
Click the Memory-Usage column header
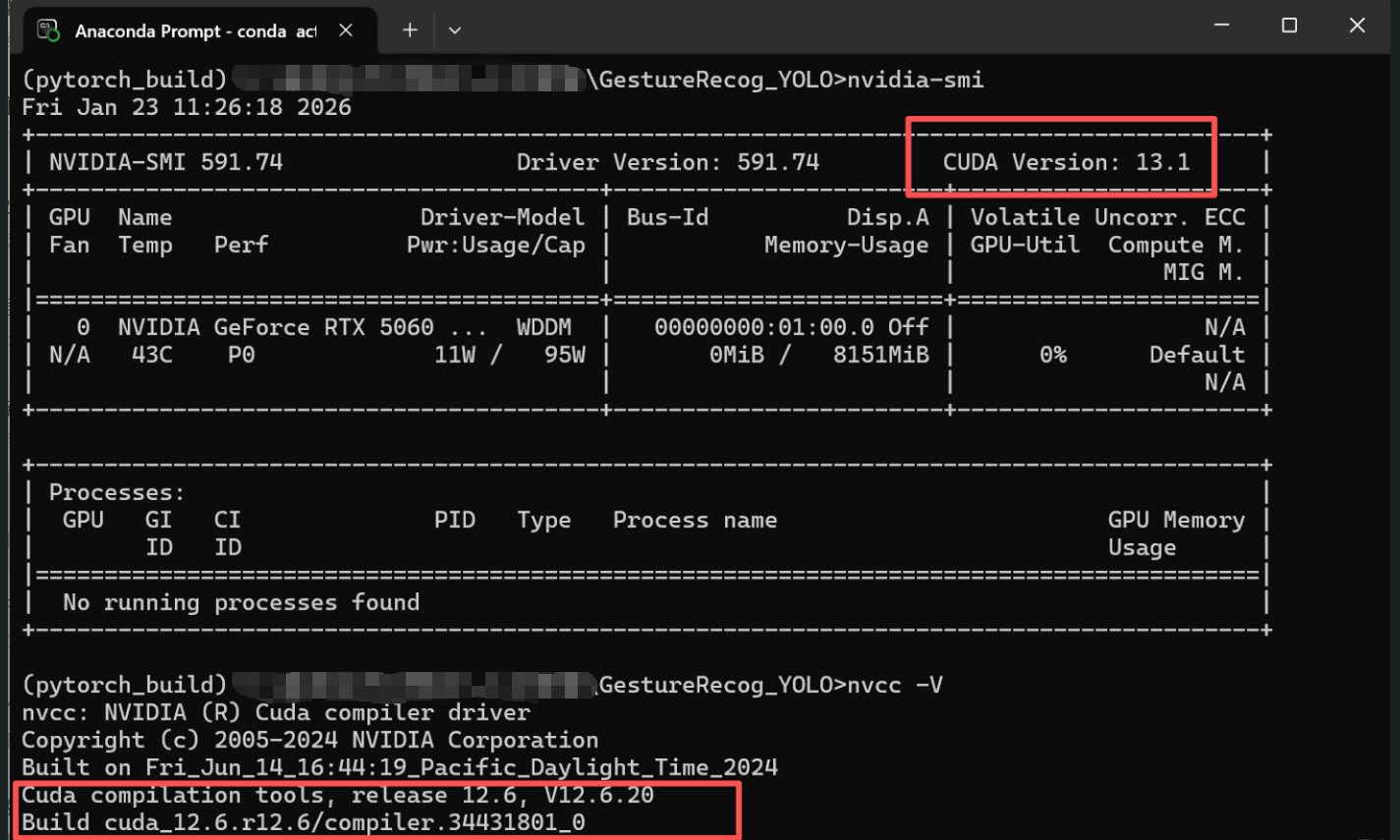tap(847, 245)
